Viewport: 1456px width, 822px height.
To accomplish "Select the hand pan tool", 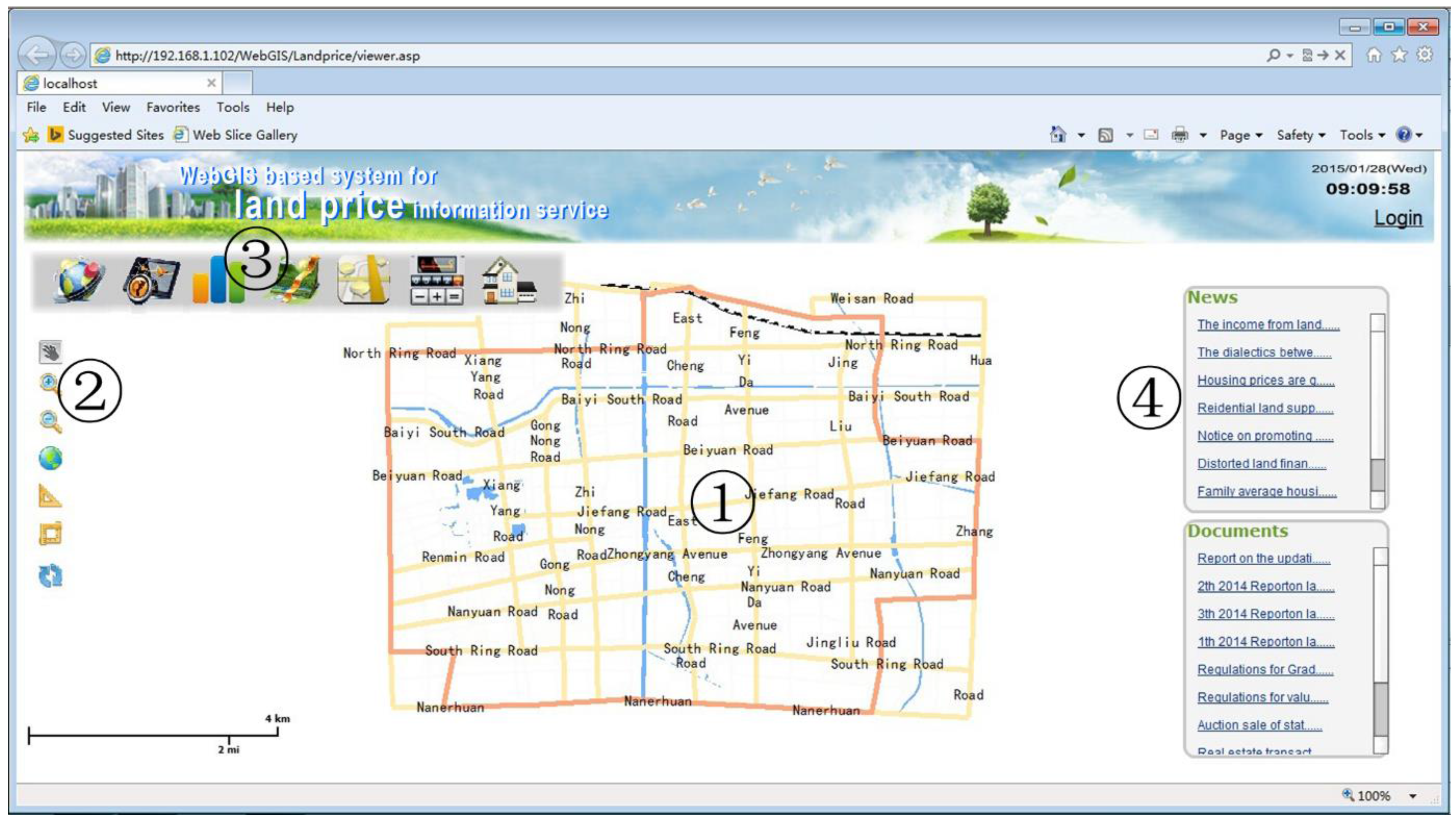I will point(50,352).
